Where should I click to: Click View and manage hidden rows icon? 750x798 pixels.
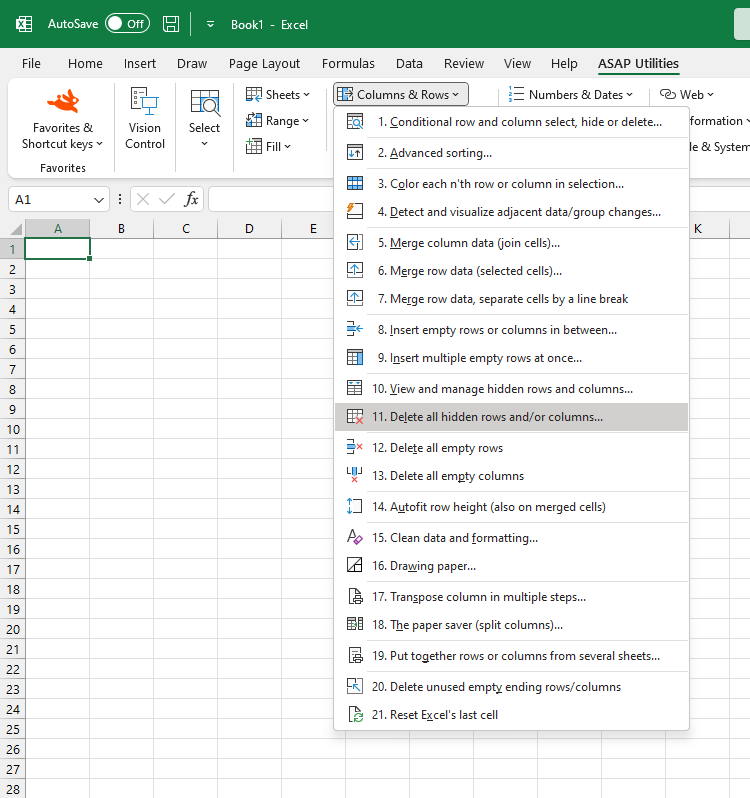click(x=355, y=388)
